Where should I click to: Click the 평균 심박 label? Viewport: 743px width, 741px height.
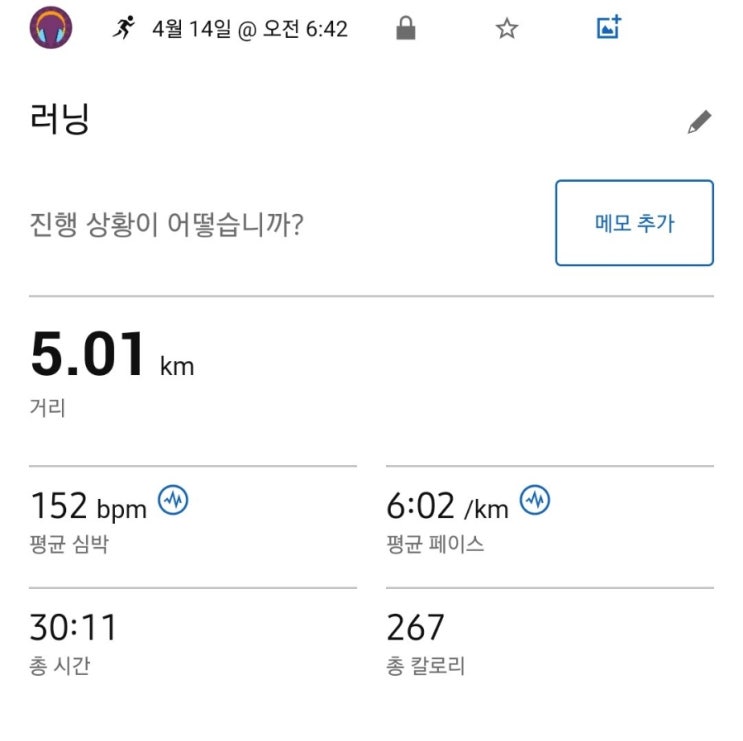tap(66, 544)
